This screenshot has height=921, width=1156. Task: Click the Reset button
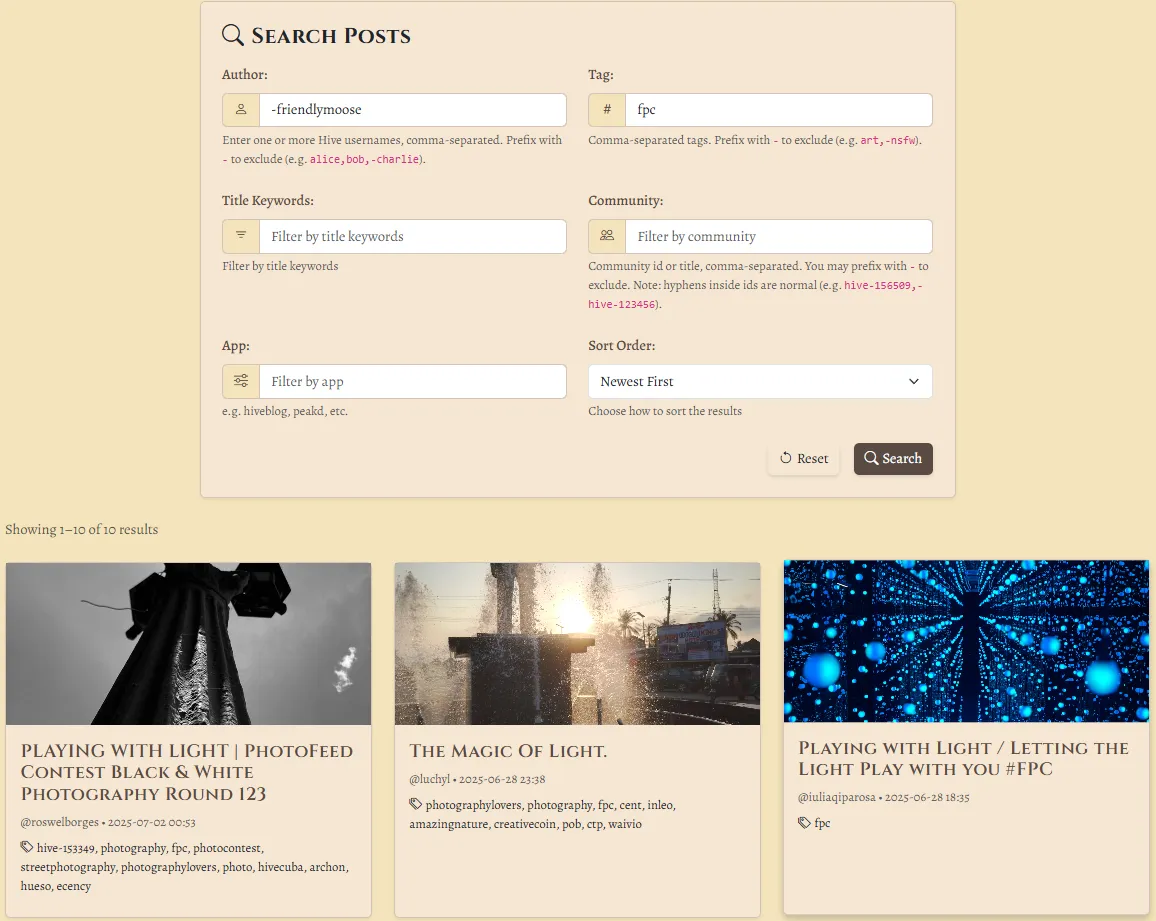click(x=804, y=459)
